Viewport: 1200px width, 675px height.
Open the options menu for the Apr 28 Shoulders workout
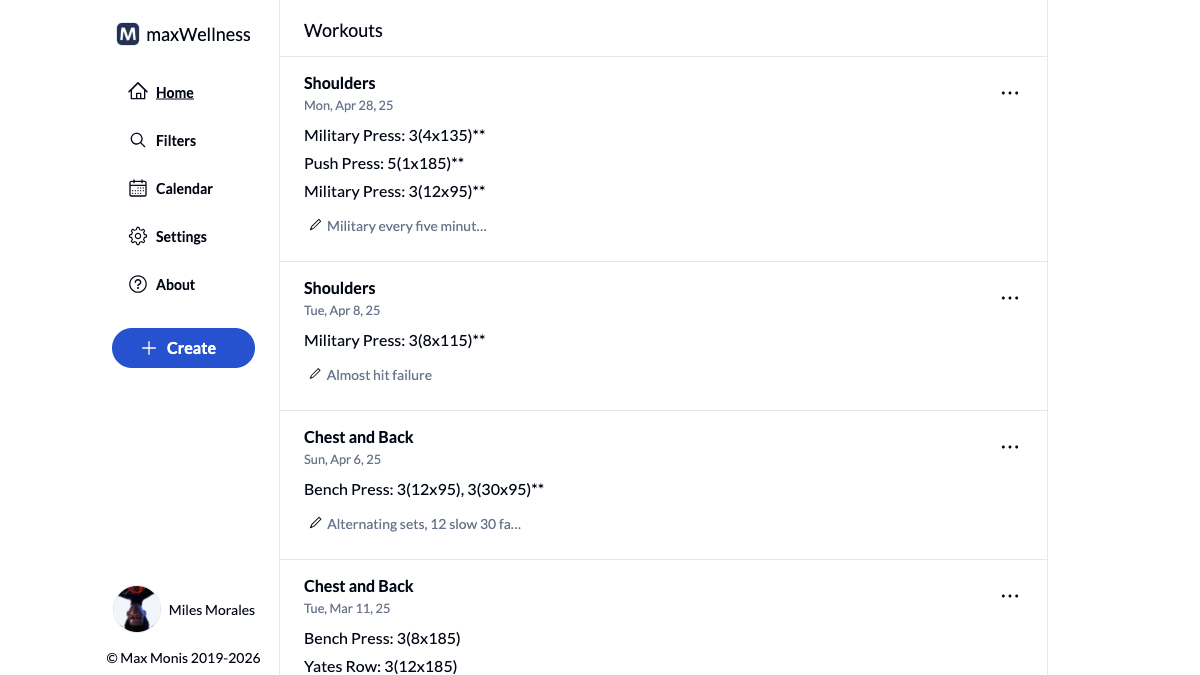[x=1009, y=92]
